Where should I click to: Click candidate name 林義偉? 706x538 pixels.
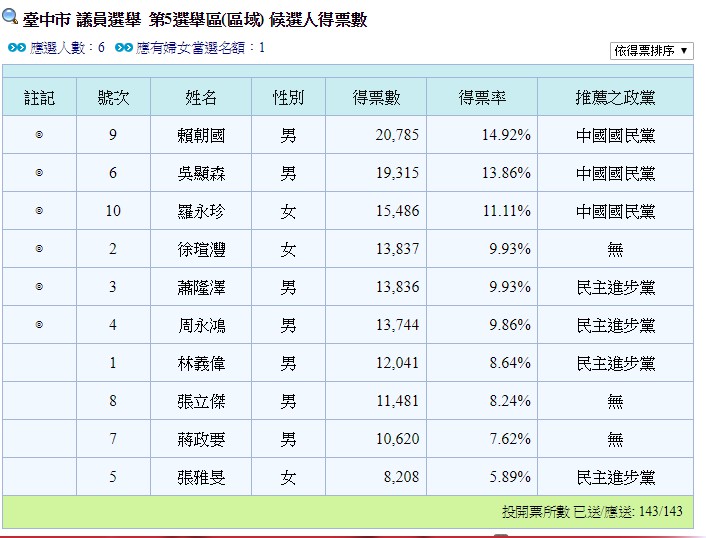click(201, 364)
